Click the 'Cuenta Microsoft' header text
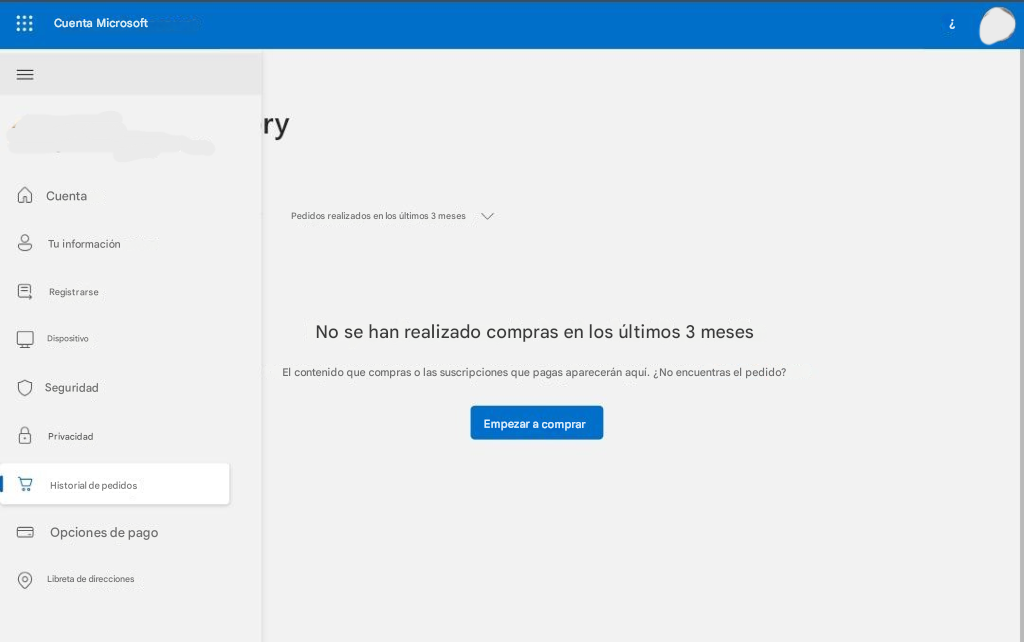Viewport: 1024px width, 642px height. 100,23
